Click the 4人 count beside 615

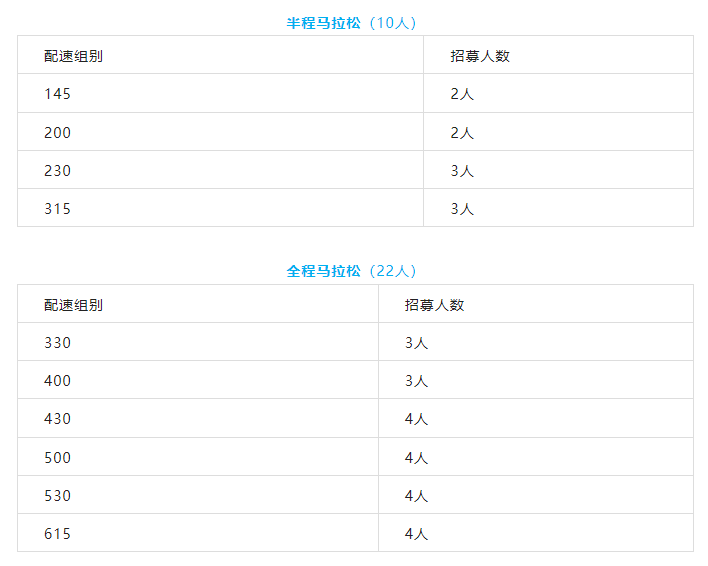click(x=417, y=534)
